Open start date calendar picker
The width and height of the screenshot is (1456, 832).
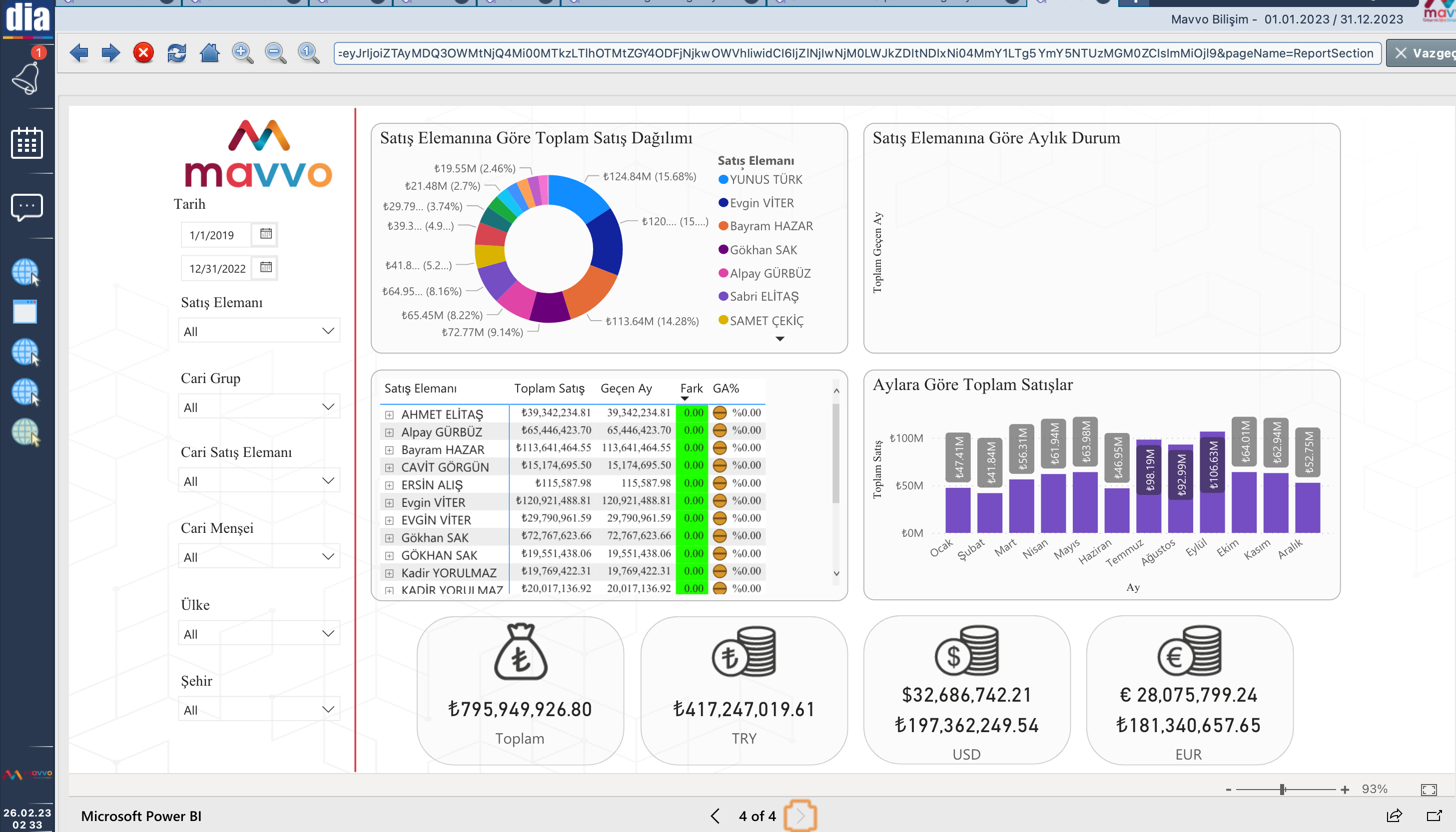pyautogui.click(x=266, y=234)
